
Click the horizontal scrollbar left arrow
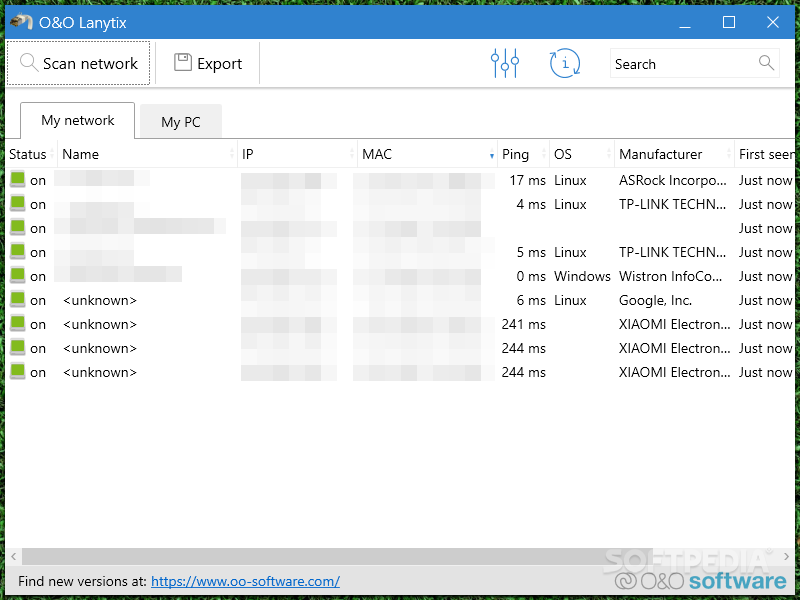point(13,557)
